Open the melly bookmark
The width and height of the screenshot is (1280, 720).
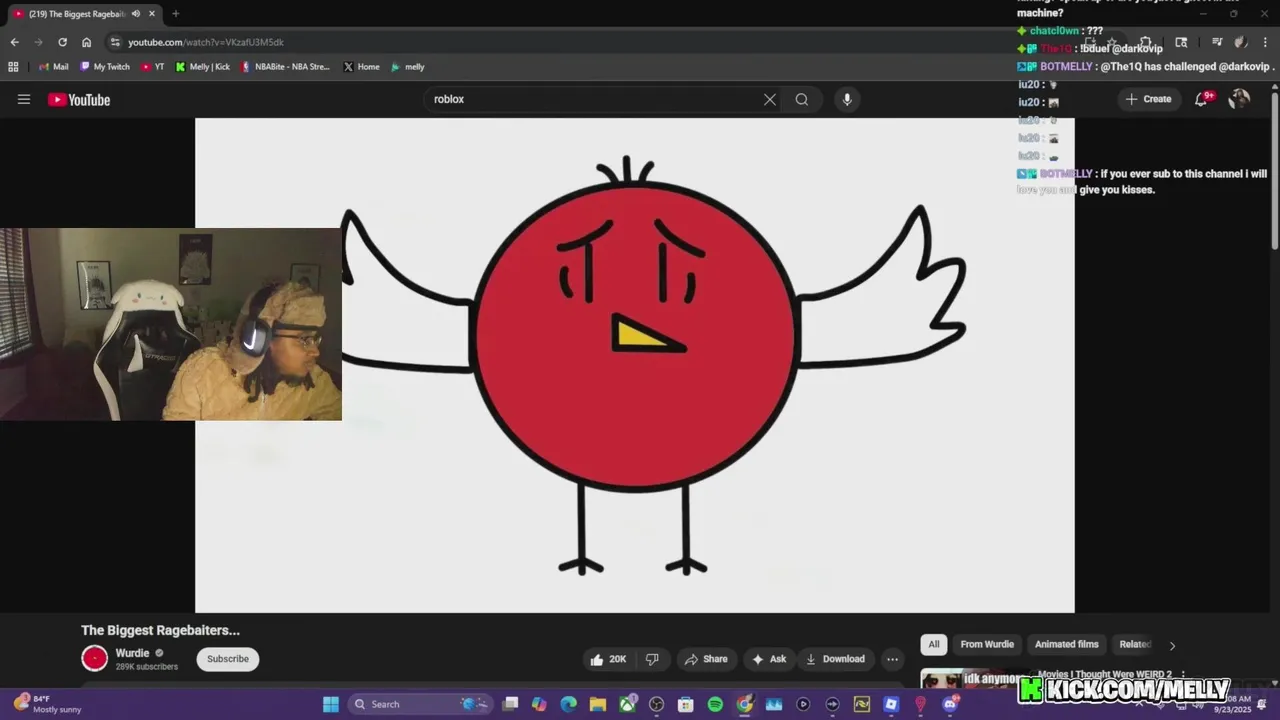(408, 67)
